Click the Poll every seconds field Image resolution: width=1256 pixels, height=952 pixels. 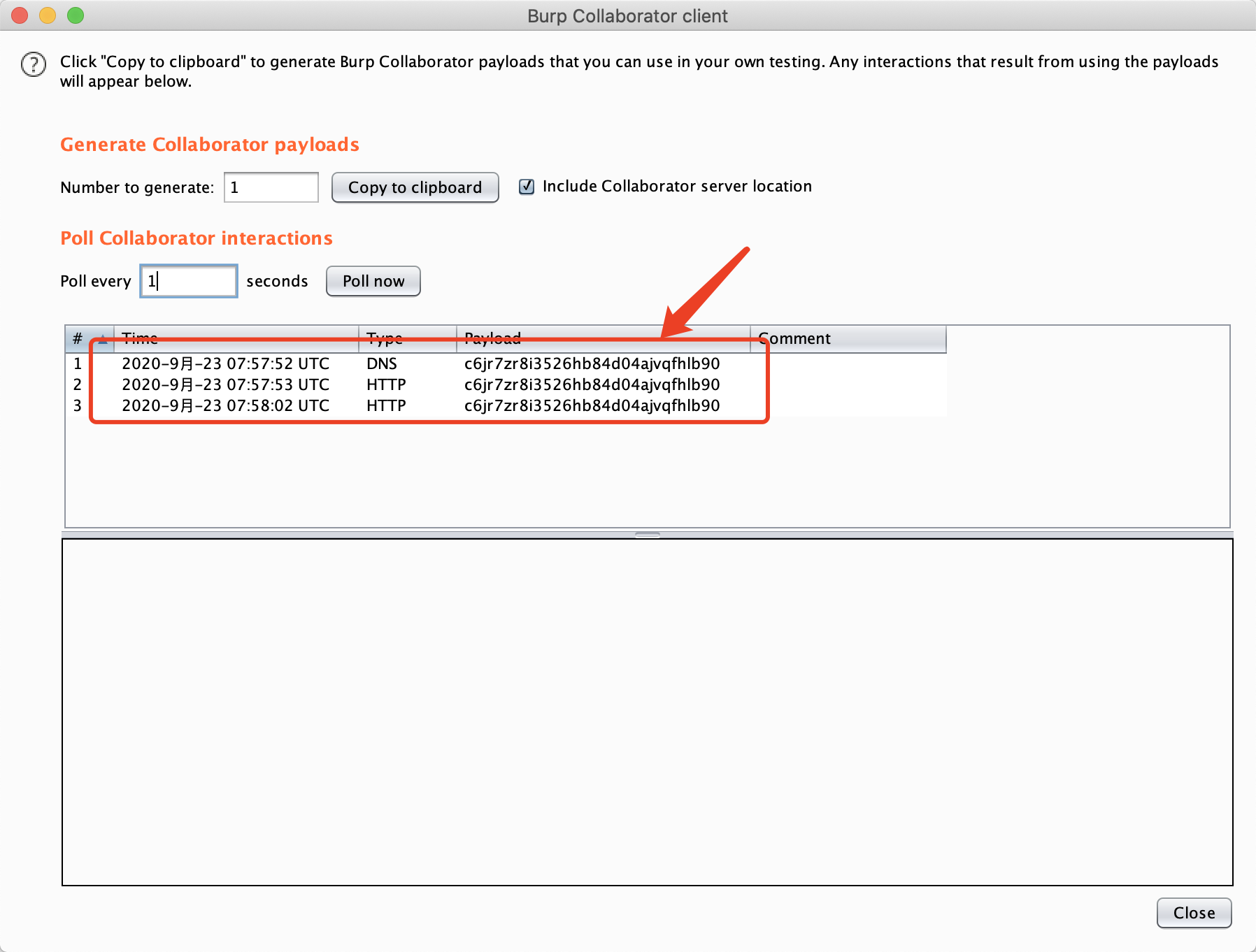(x=189, y=281)
